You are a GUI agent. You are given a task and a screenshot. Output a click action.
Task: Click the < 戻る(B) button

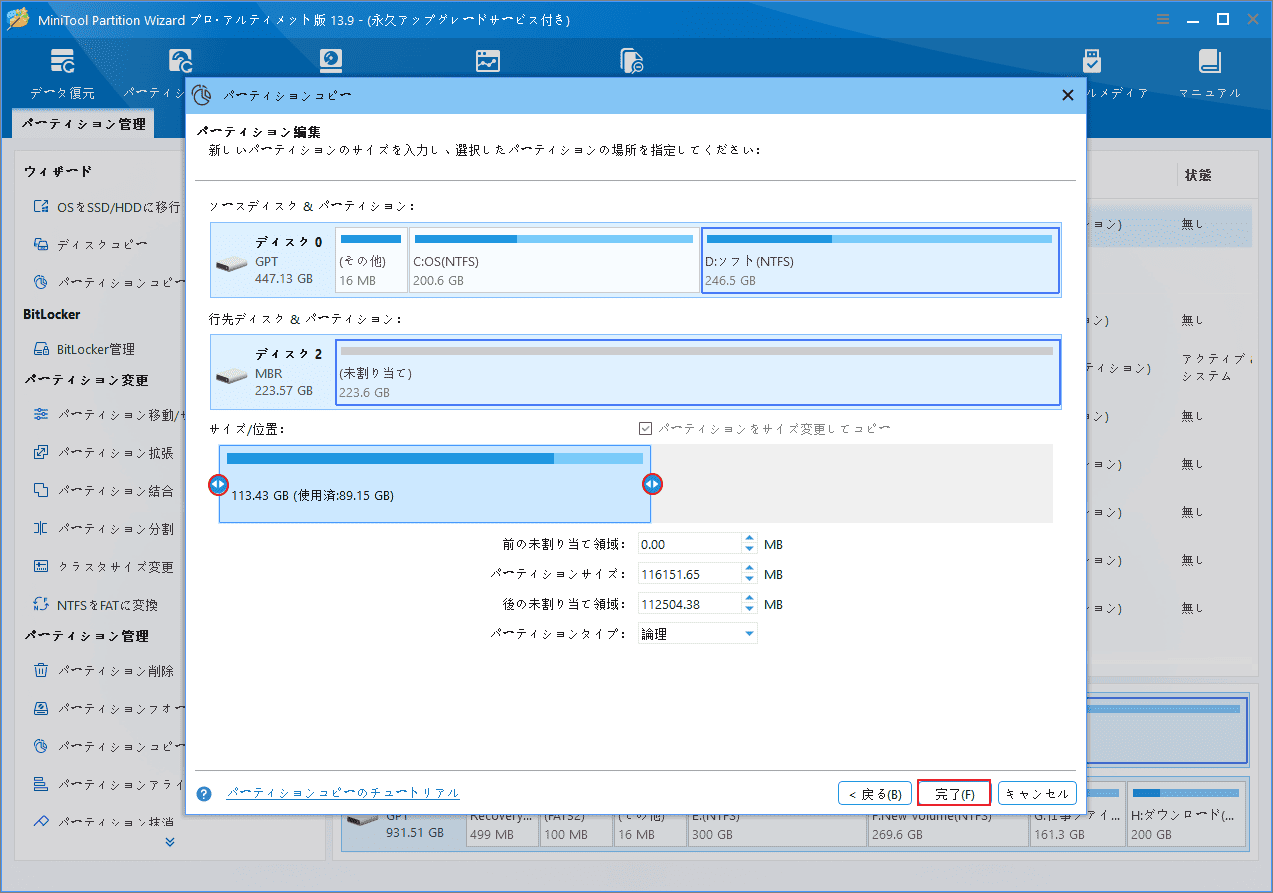tap(875, 794)
